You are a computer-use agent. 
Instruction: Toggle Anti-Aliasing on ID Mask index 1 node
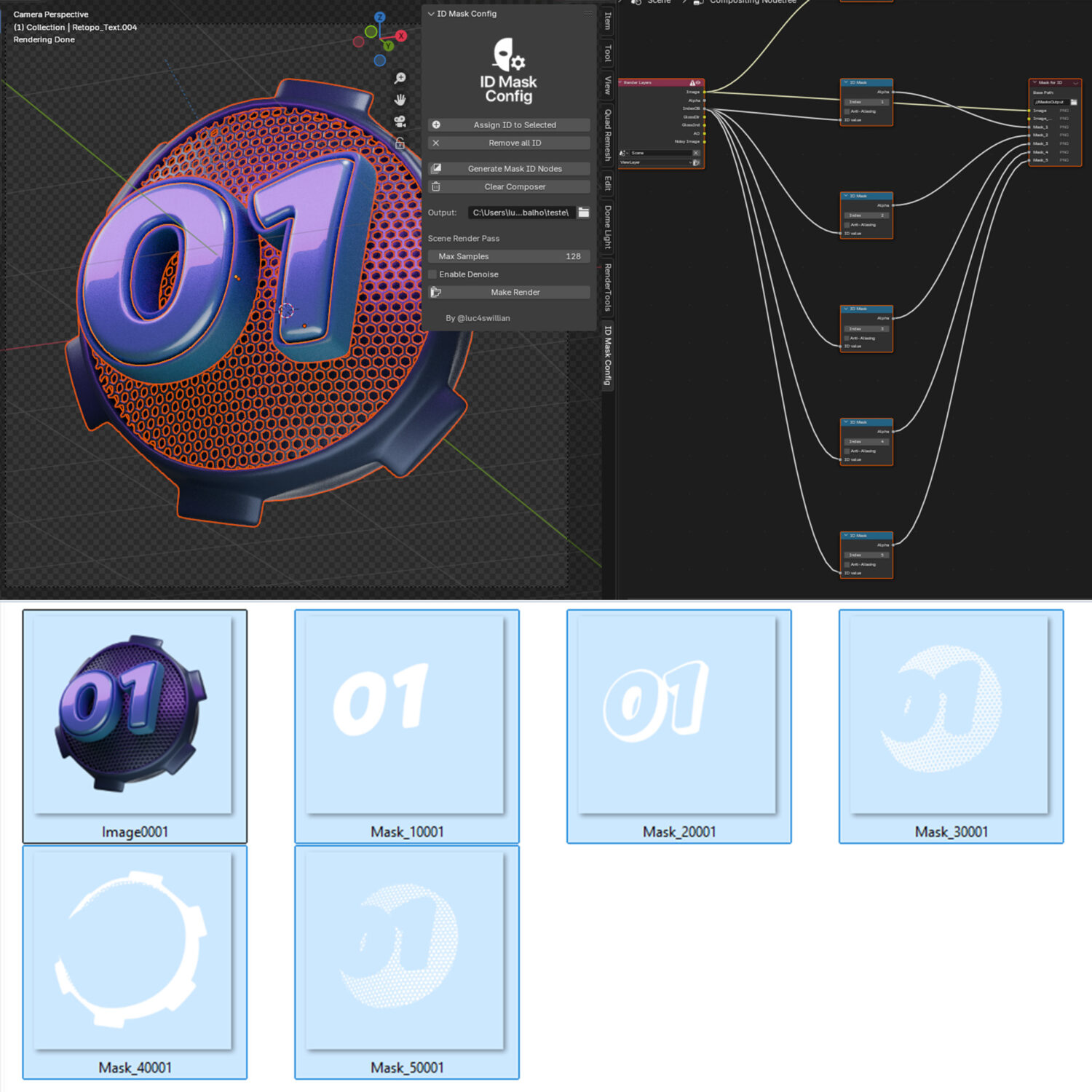coord(847,111)
